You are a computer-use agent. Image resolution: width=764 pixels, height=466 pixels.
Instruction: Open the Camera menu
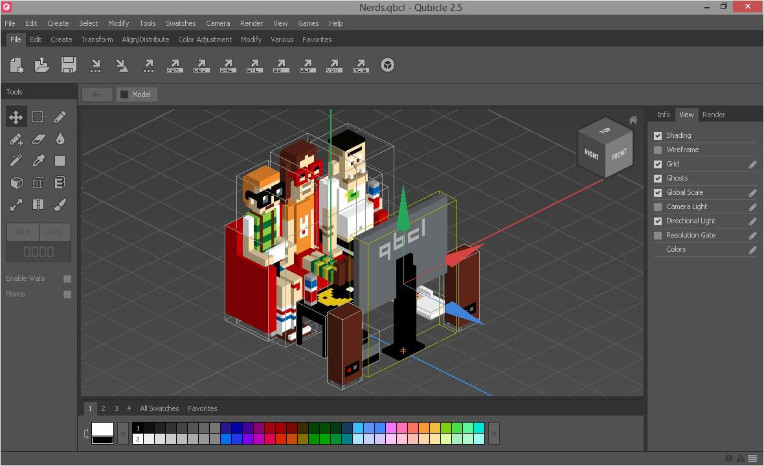[218, 23]
